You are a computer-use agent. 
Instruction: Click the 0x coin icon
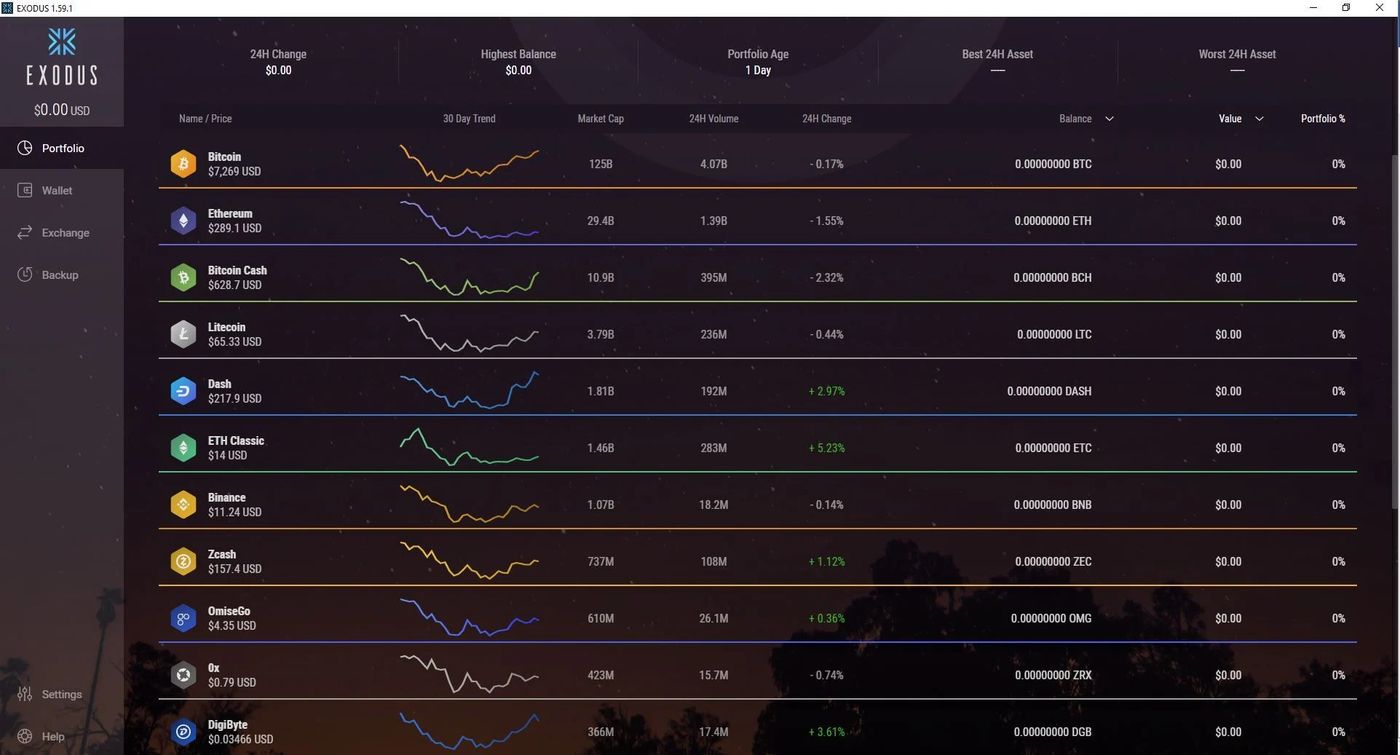pos(183,675)
